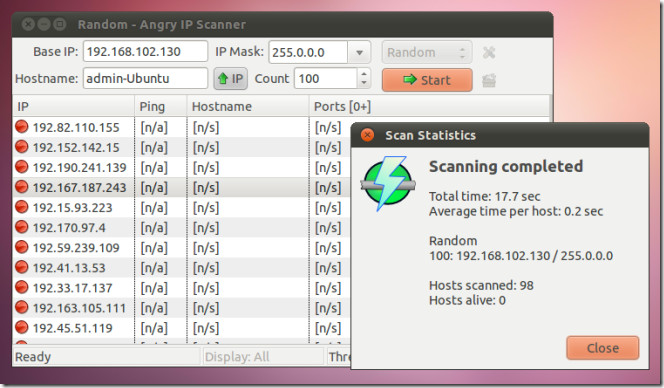Click the green up-arrow IP button
Viewport: 664px width, 388px height.
[x=231, y=79]
